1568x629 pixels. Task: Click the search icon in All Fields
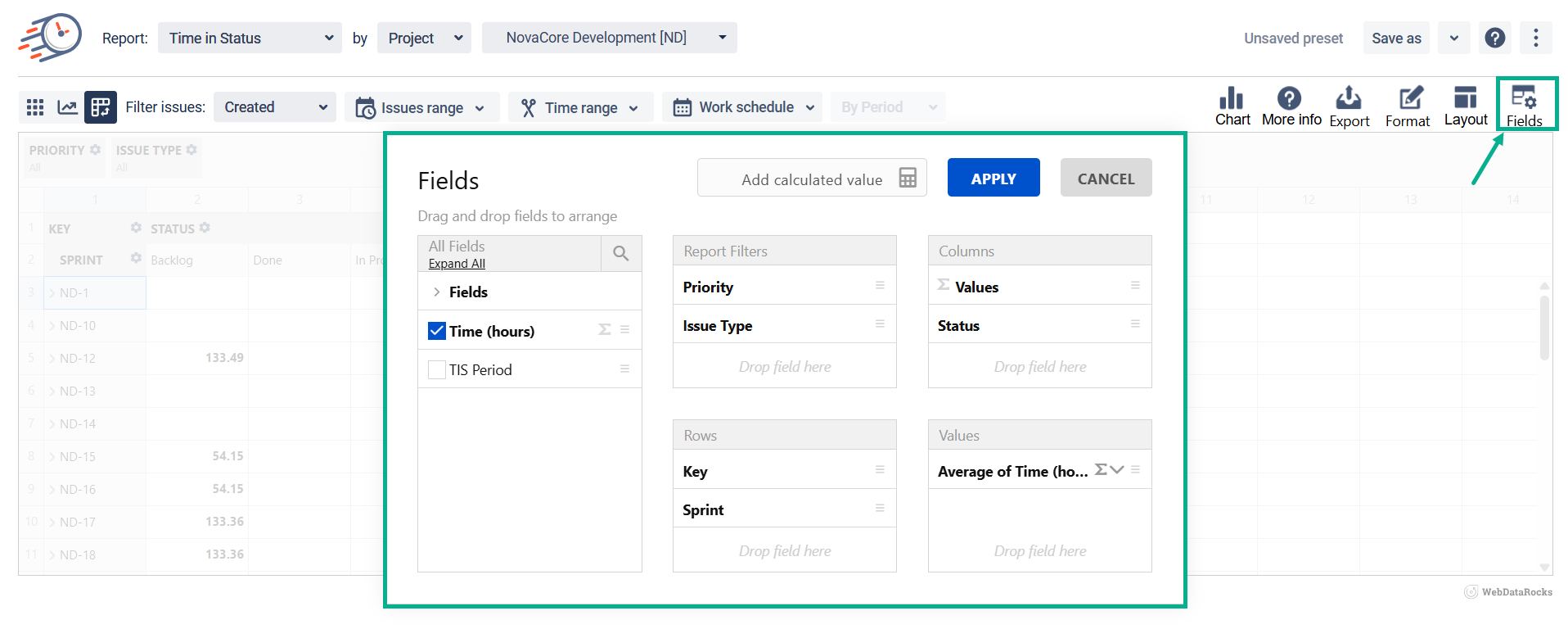coord(621,254)
